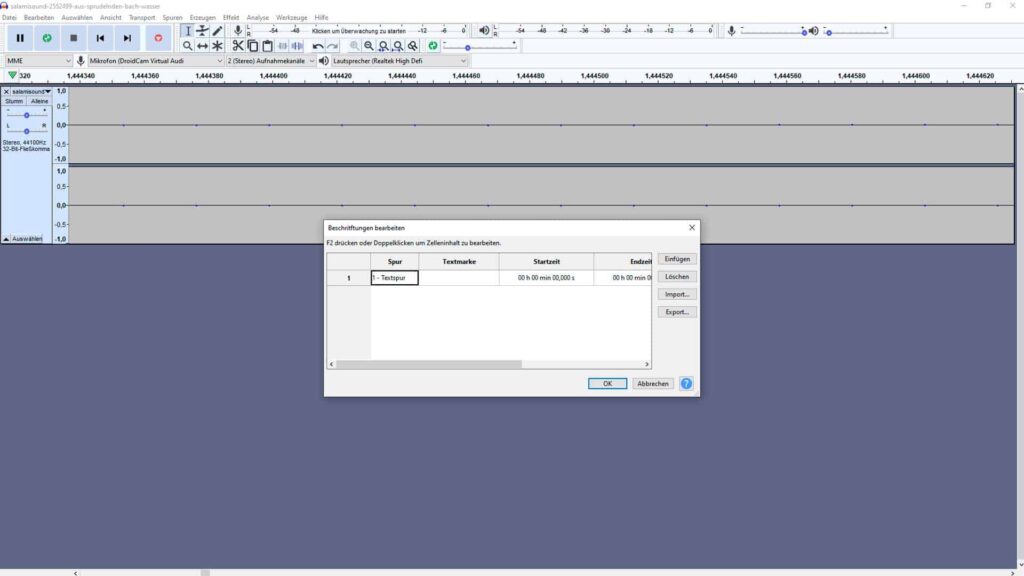This screenshot has height=576, width=1024.
Task: Select the Envelope tool
Action: (x=202, y=31)
